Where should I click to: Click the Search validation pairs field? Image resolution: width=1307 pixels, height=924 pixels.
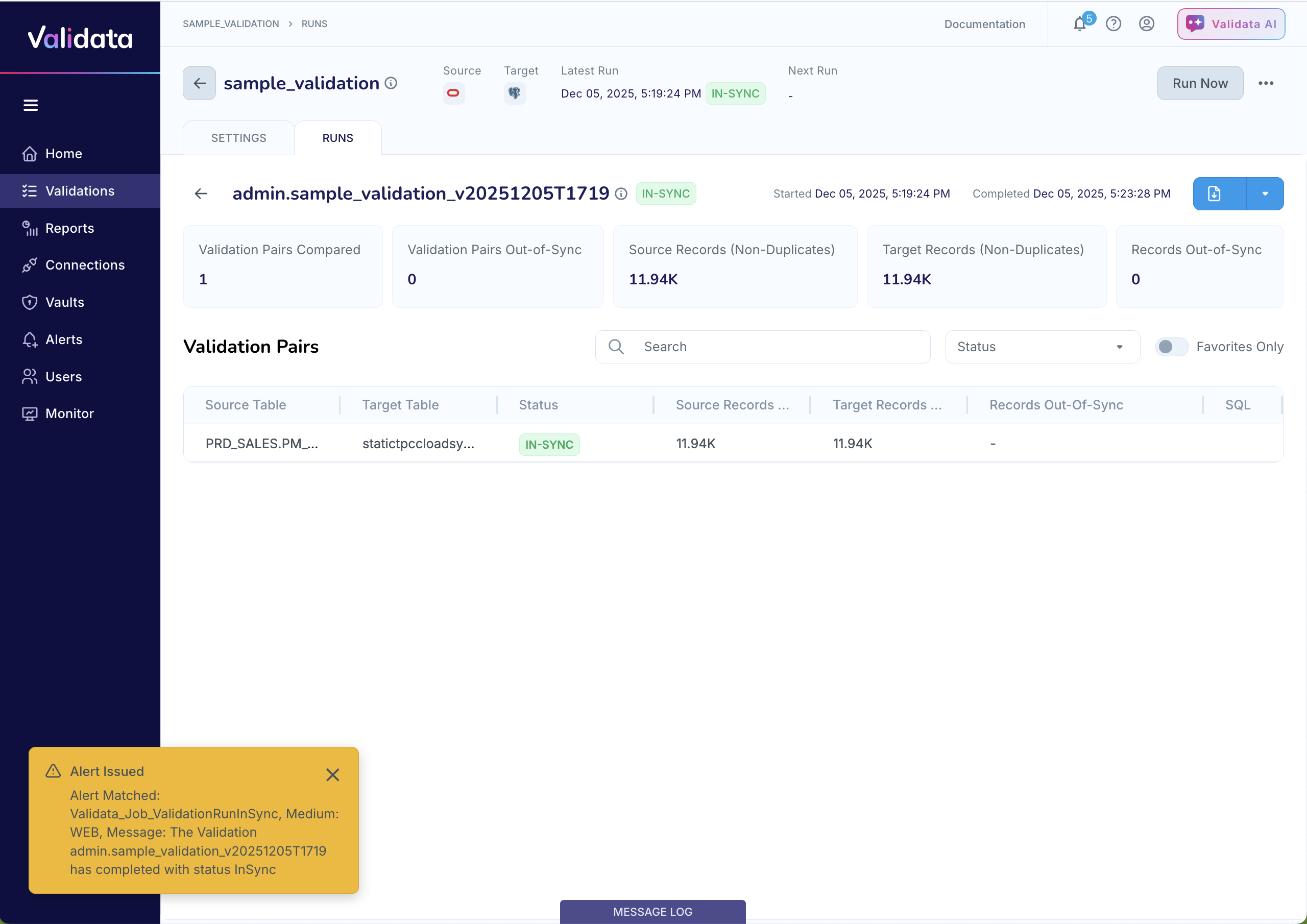pyautogui.click(x=763, y=346)
